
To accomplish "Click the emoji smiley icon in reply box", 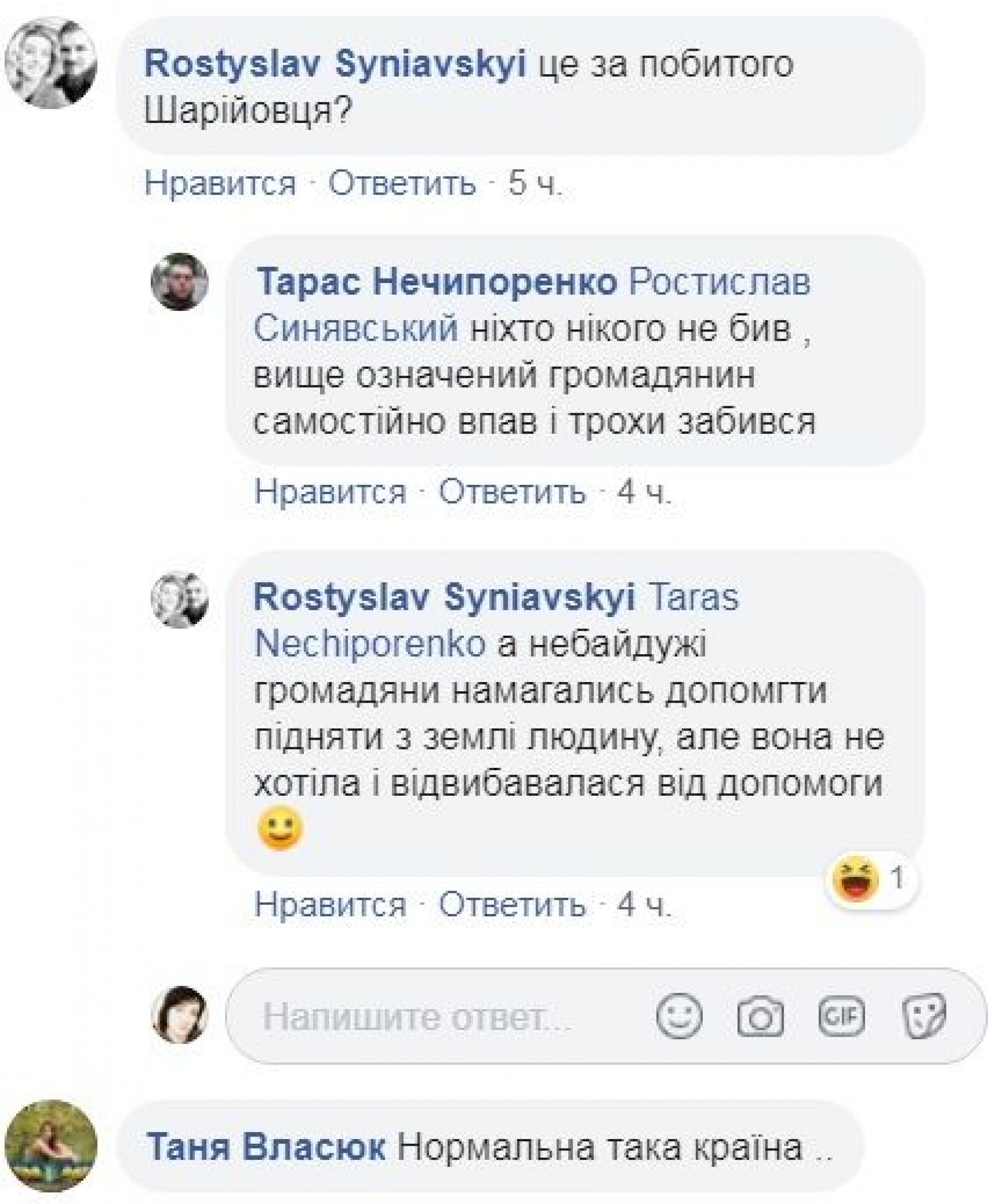I will pos(679,1015).
